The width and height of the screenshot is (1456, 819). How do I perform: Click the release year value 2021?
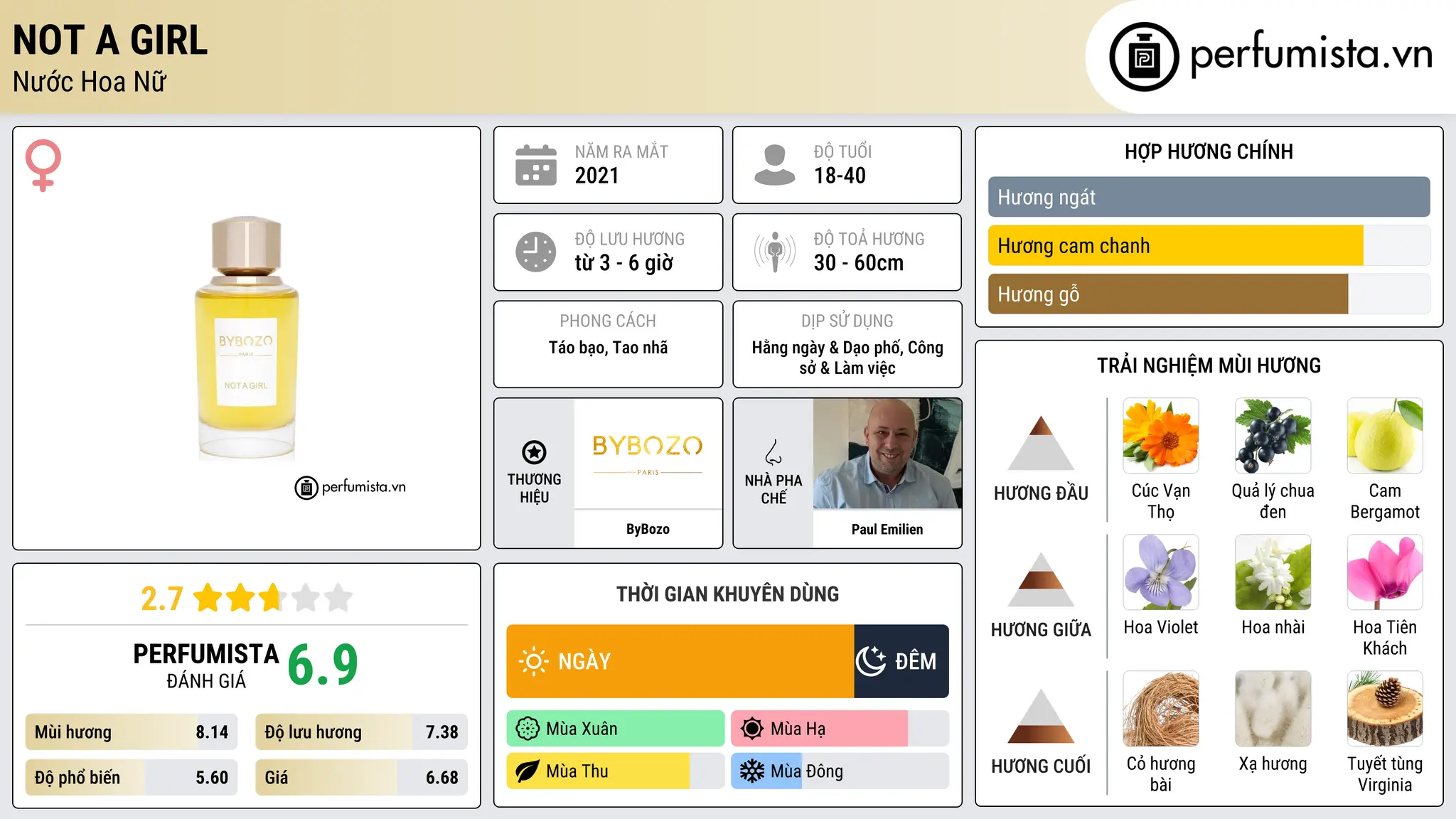coord(597,176)
